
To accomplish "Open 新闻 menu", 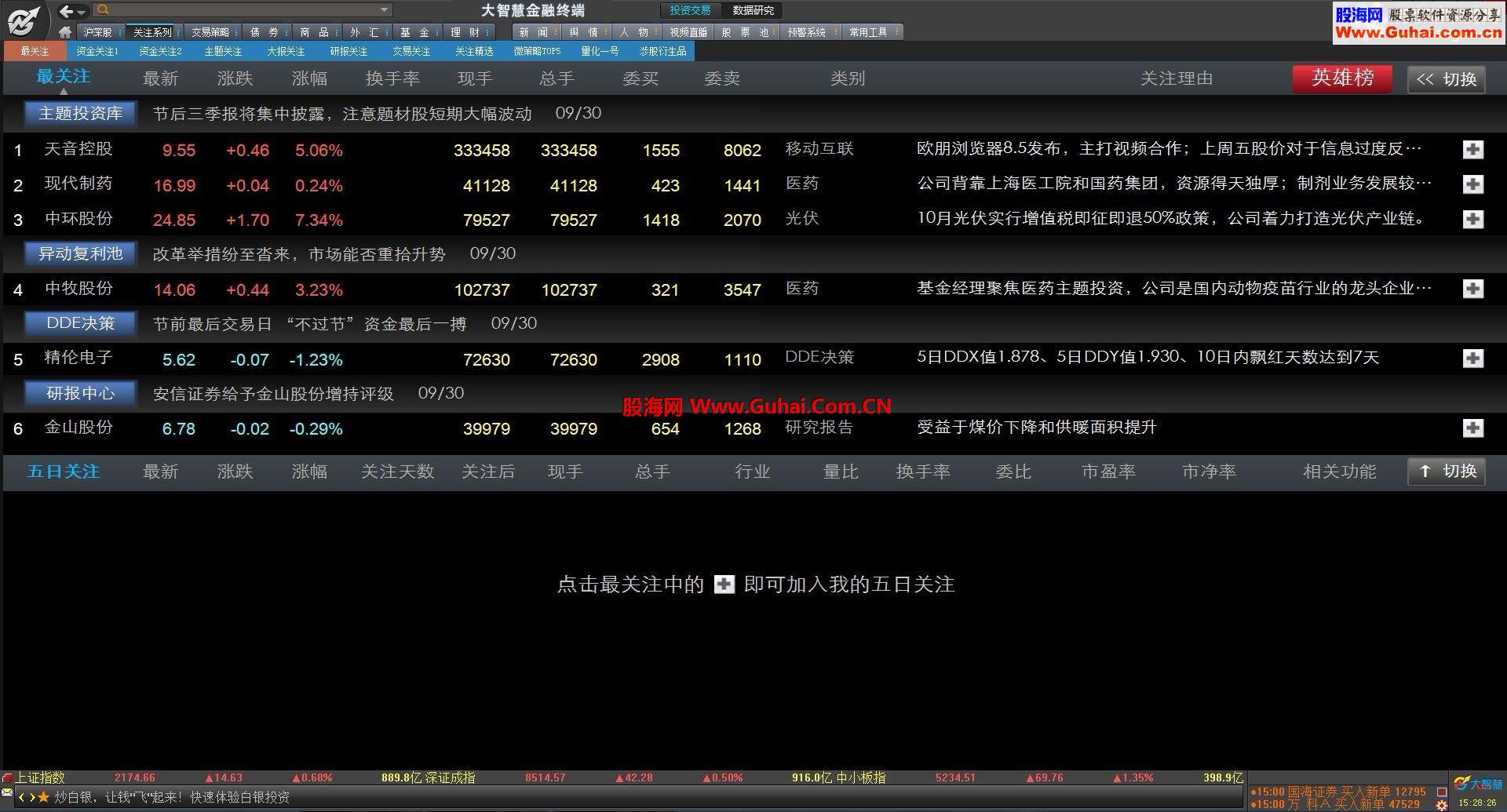I will point(535,32).
